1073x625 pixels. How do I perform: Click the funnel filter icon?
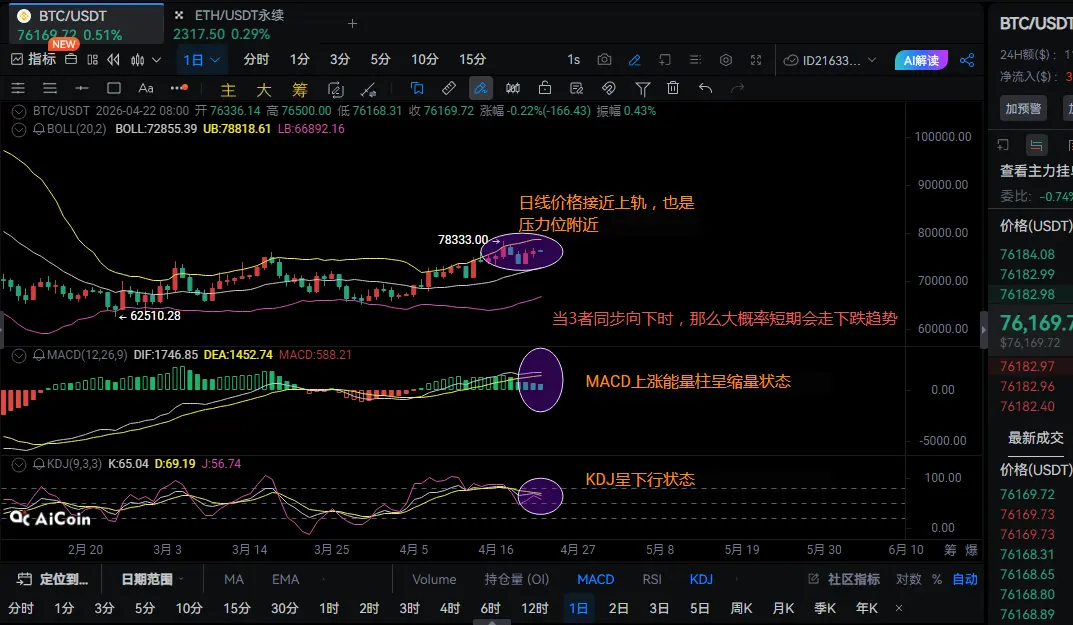pyautogui.click(x=643, y=88)
